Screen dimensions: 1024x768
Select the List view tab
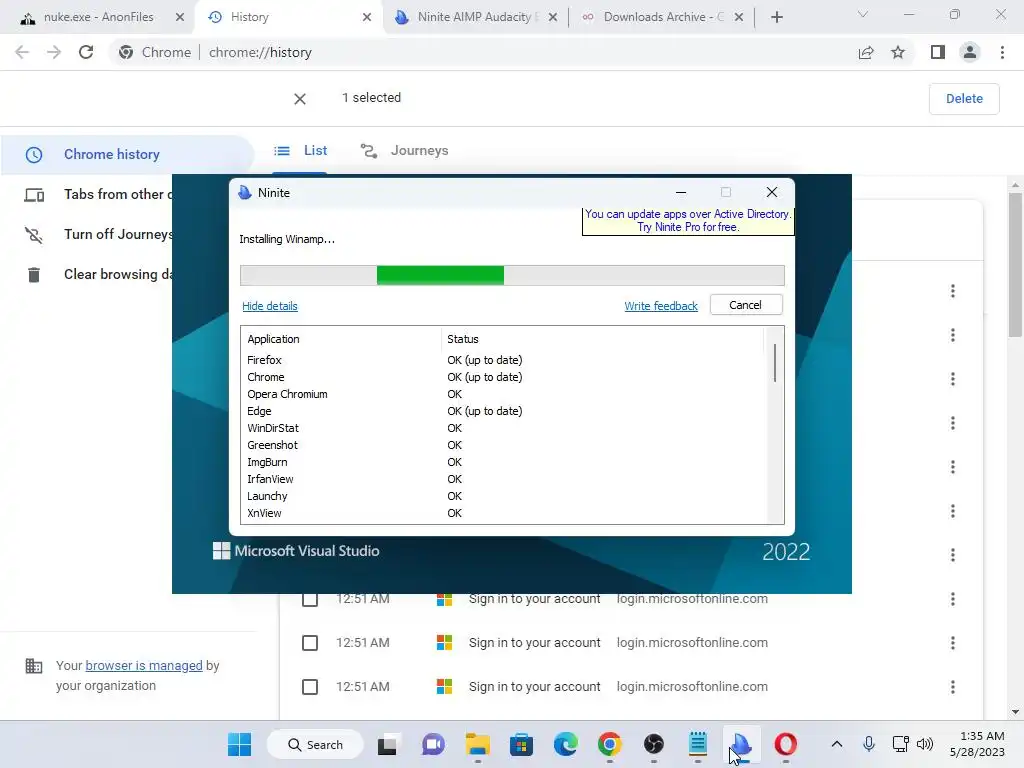301,151
